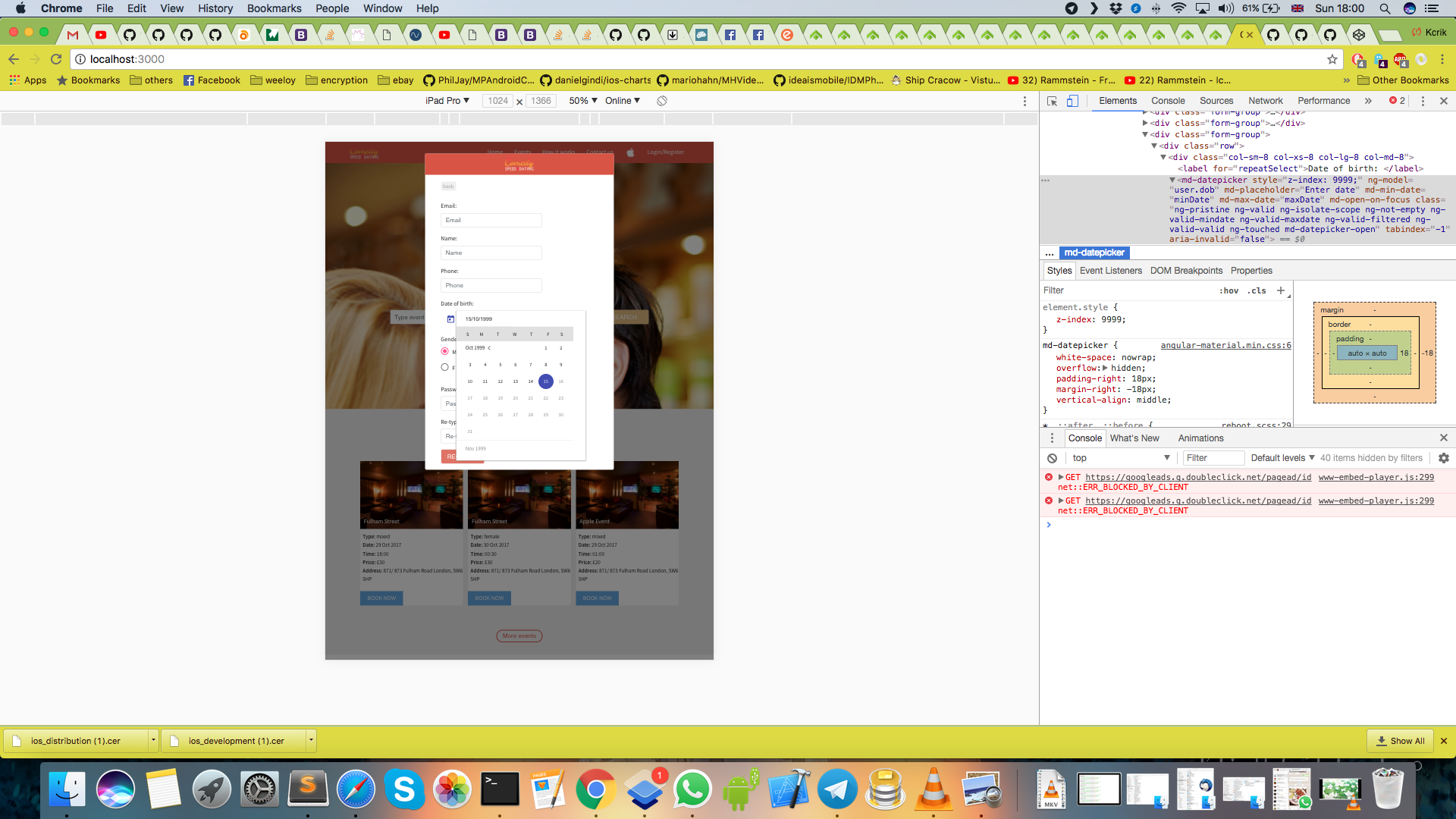Click Show All in the downloads bar
Viewport: 1456px width, 819px height.
[1400, 741]
